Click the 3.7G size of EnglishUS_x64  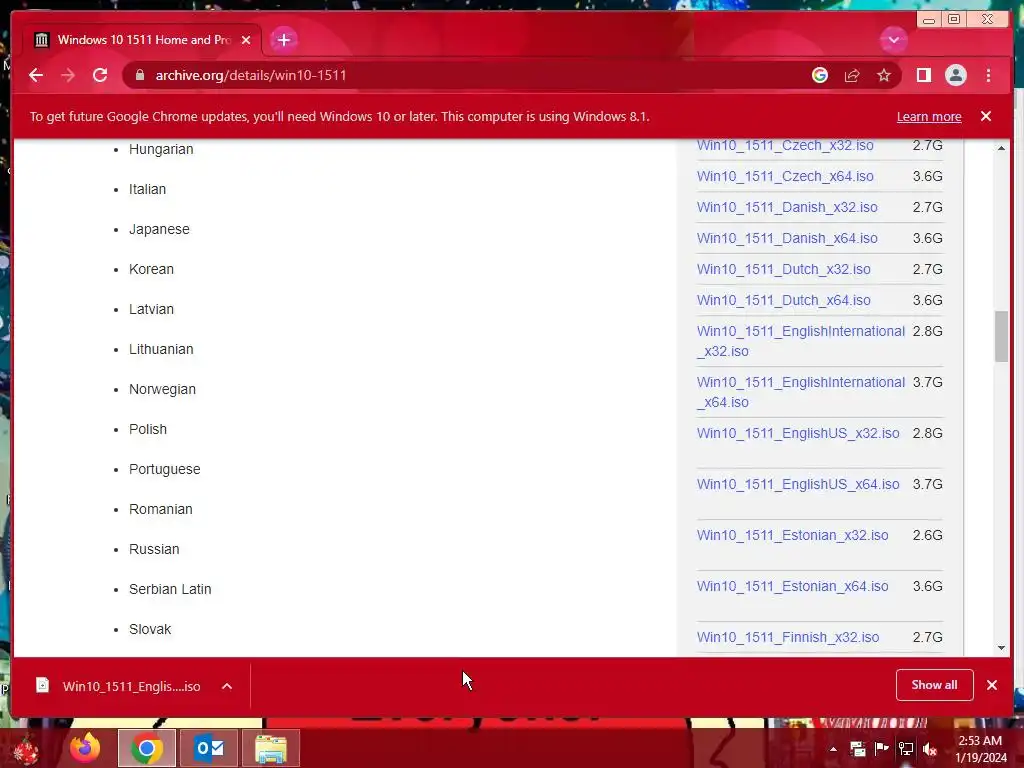(x=927, y=484)
